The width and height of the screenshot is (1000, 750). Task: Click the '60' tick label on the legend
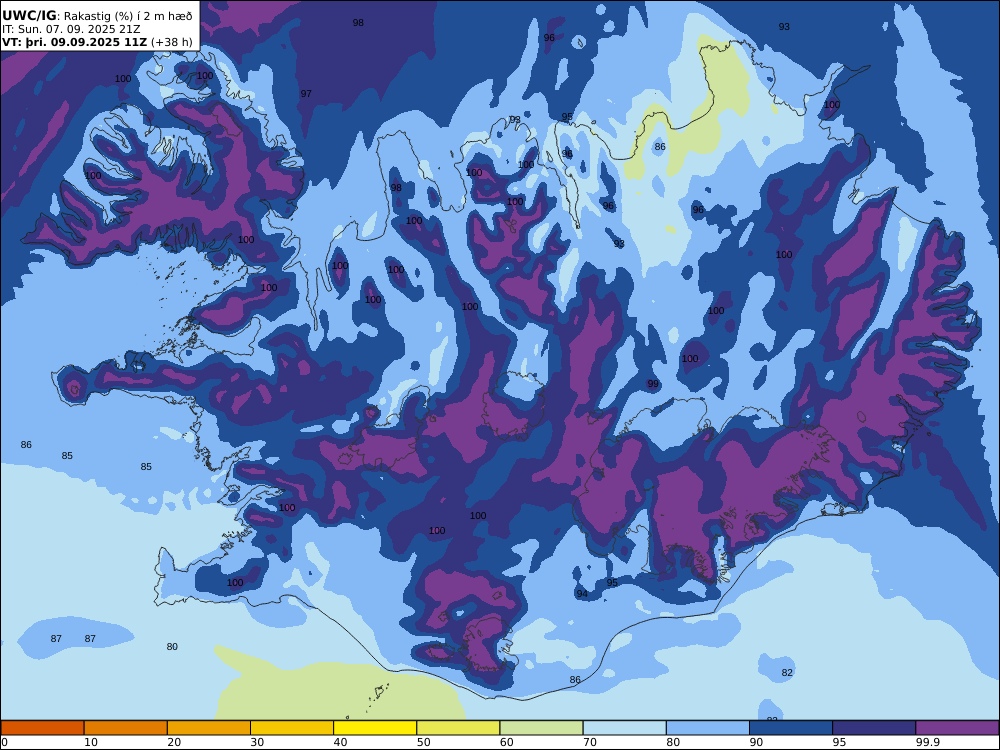[507, 742]
